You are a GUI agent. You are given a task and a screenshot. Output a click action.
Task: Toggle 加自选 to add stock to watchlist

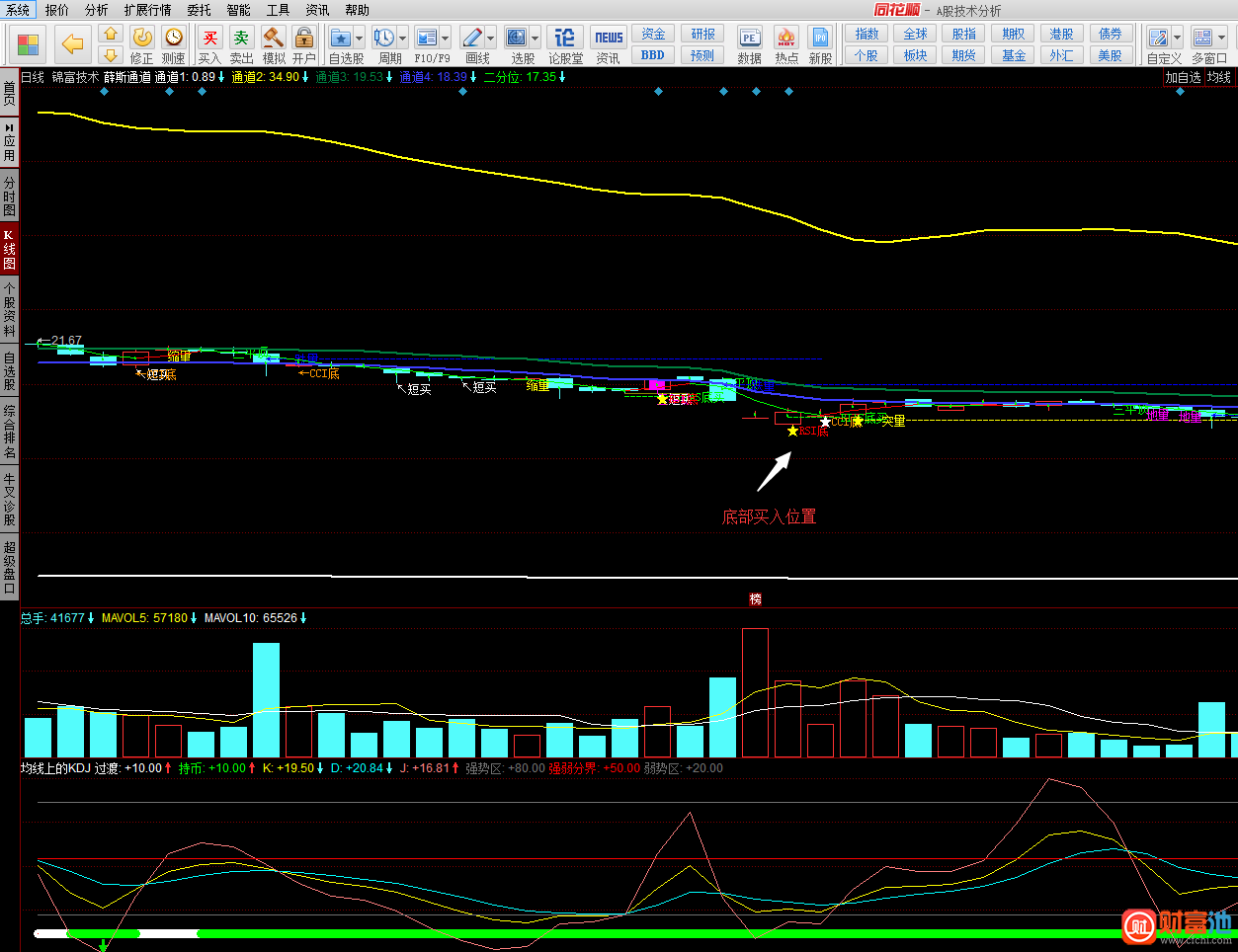tap(1182, 77)
